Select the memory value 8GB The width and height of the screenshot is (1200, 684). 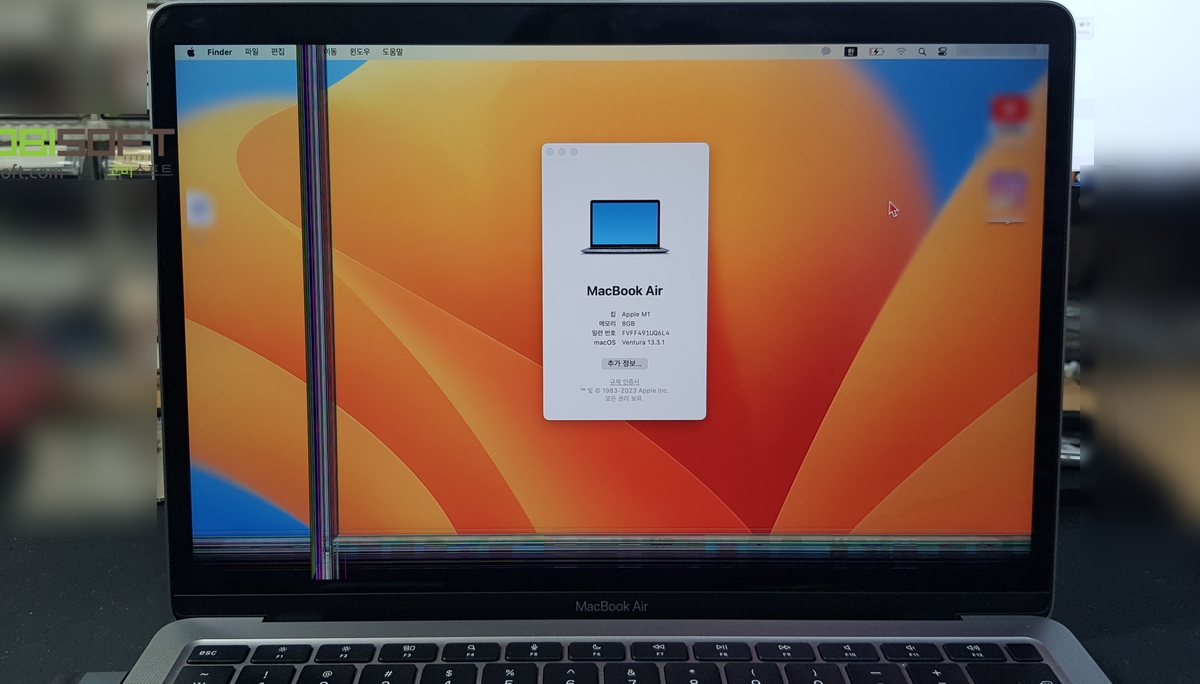629,324
